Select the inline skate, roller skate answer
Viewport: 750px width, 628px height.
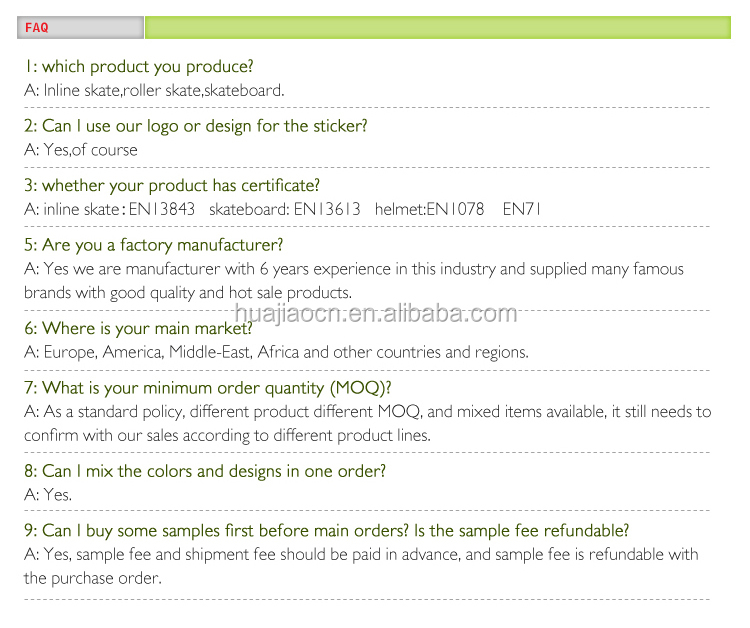pyautogui.click(x=154, y=90)
